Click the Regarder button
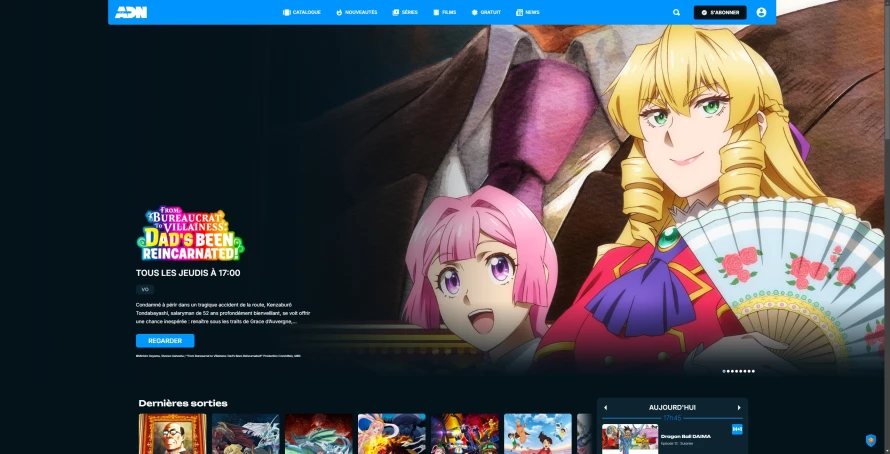The width and height of the screenshot is (890, 454). 165,340
